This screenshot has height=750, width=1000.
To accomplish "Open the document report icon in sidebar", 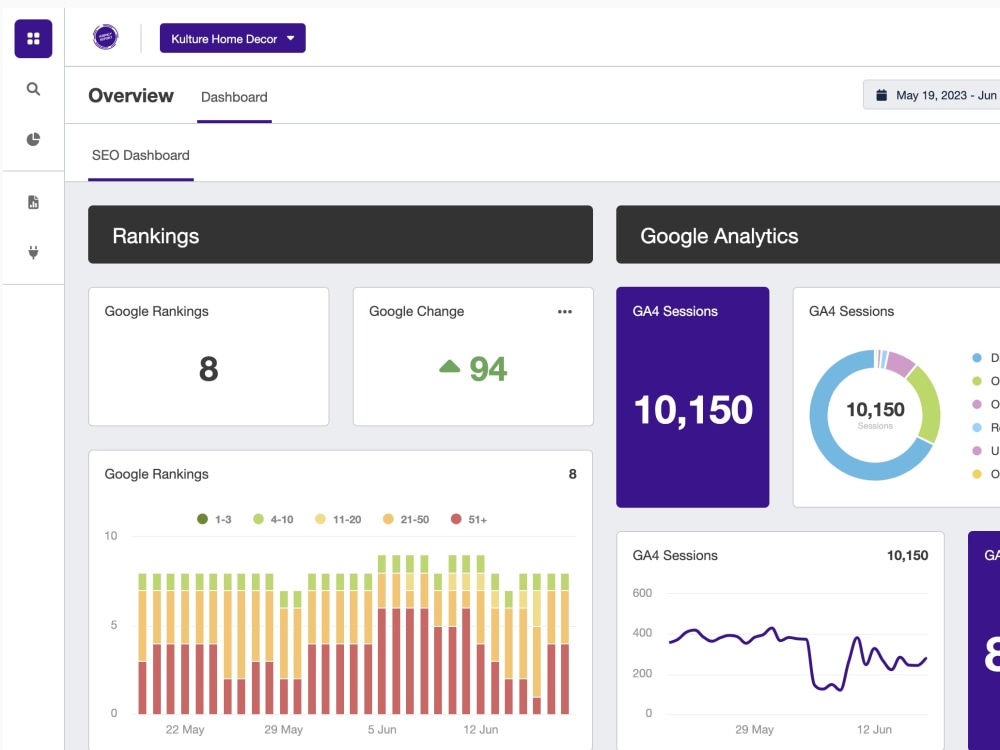I will 33,202.
